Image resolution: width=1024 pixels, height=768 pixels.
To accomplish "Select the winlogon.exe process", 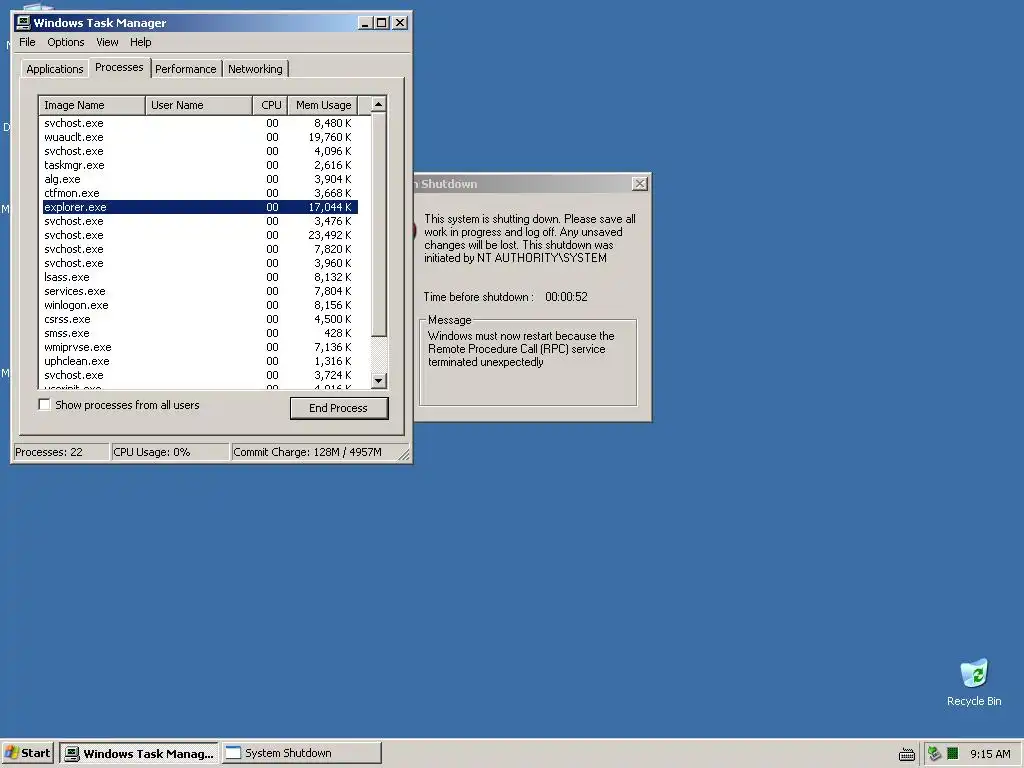I will [199, 305].
